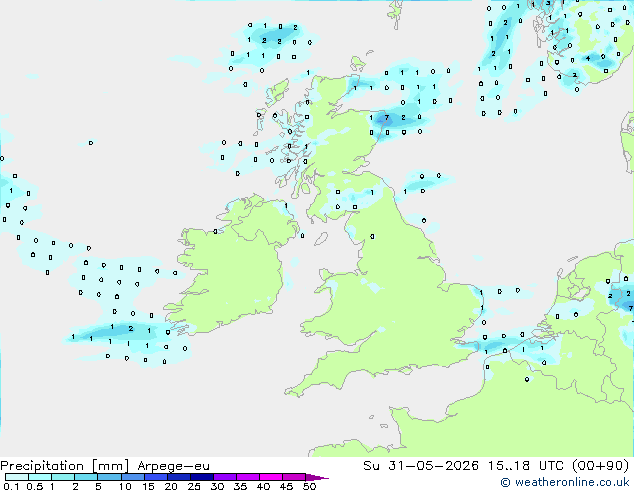Click the '(00+90)' forecast offset text
This screenshot has width=634, height=490.
[600, 465]
